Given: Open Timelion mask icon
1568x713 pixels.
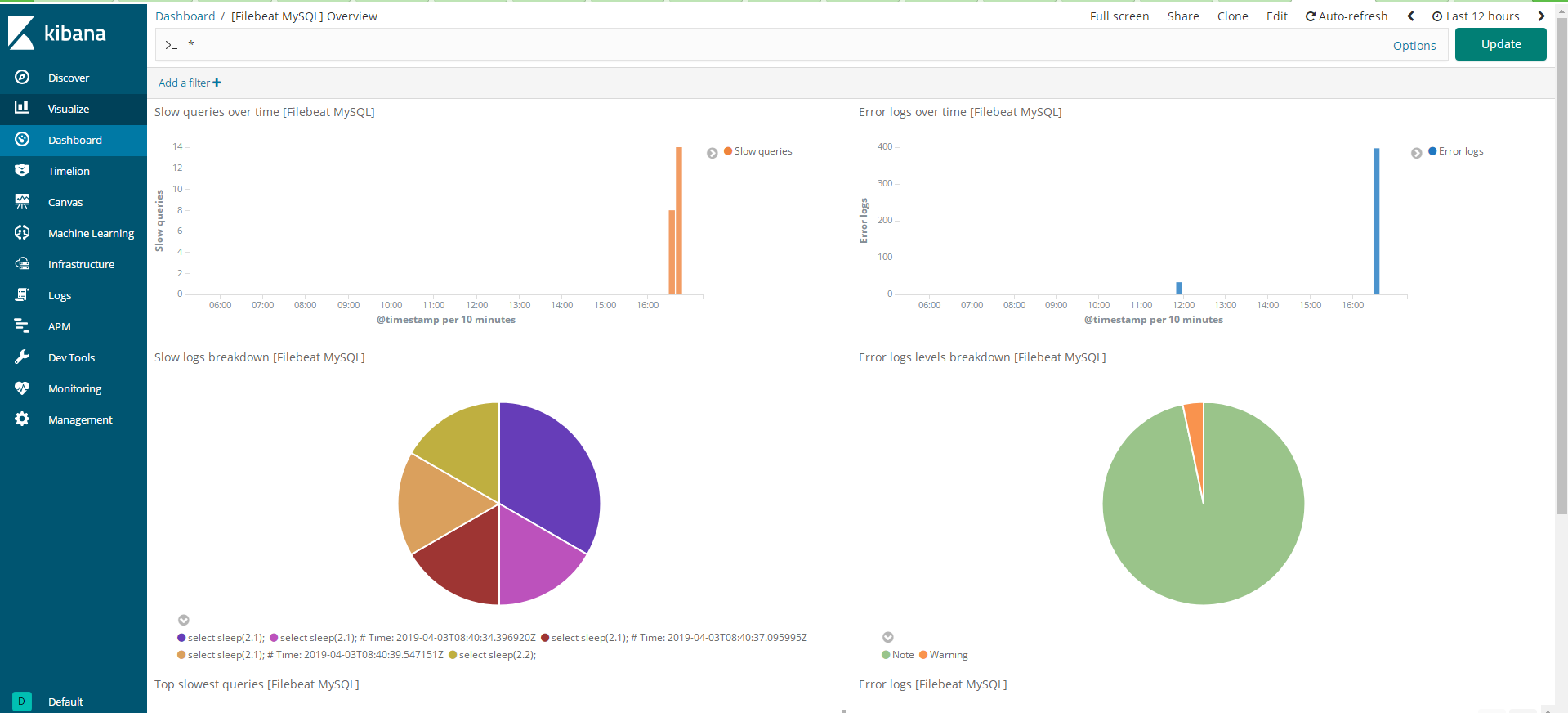Looking at the screenshot, I should pos(22,170).
